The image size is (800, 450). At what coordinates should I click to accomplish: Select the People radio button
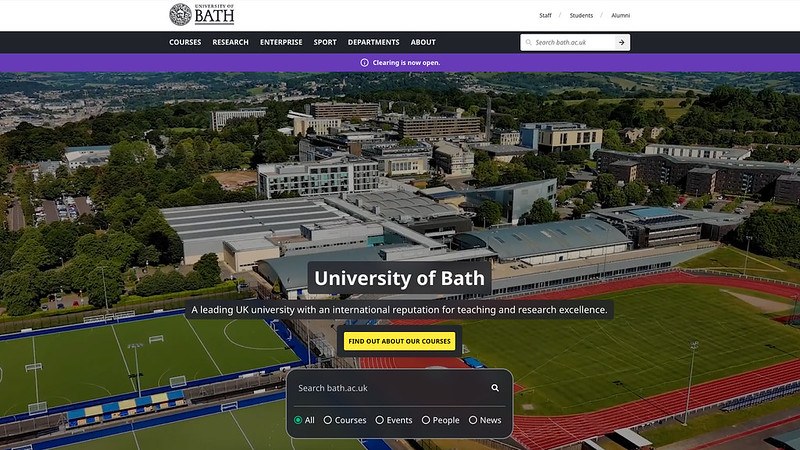426,420
